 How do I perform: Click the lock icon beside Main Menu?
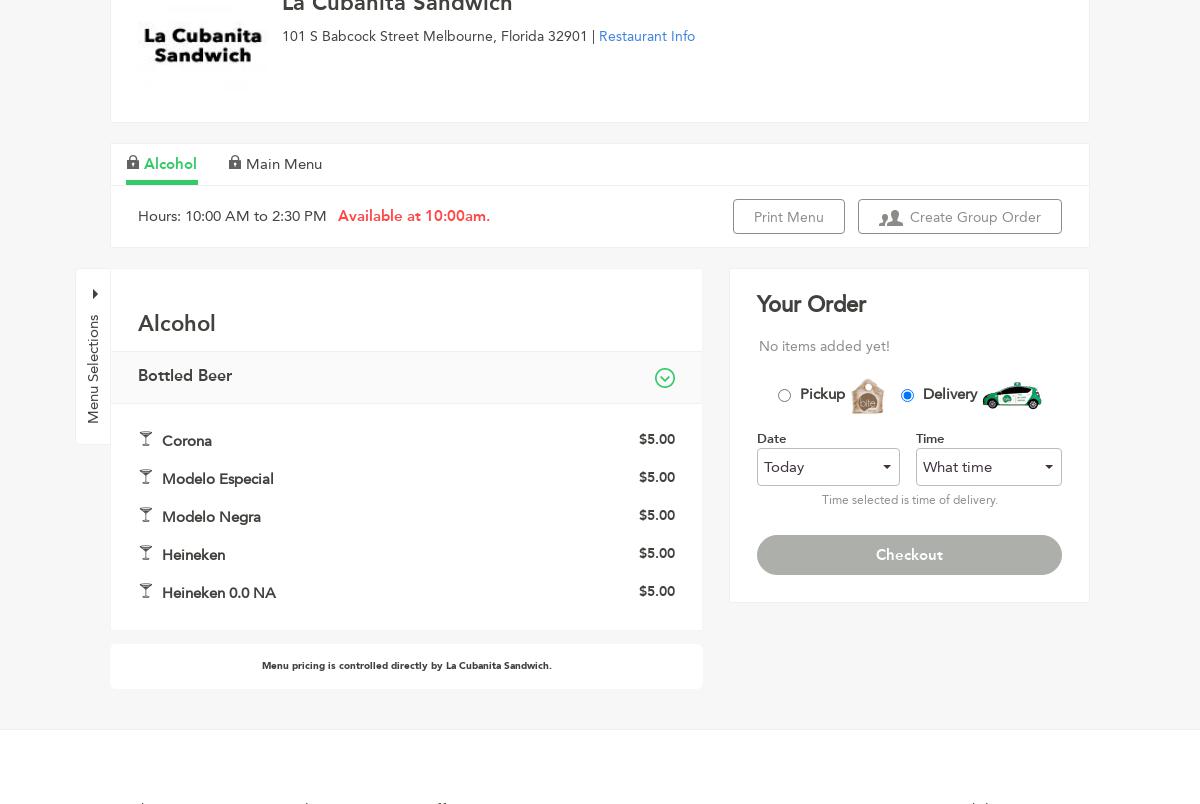tap(235, 162)
